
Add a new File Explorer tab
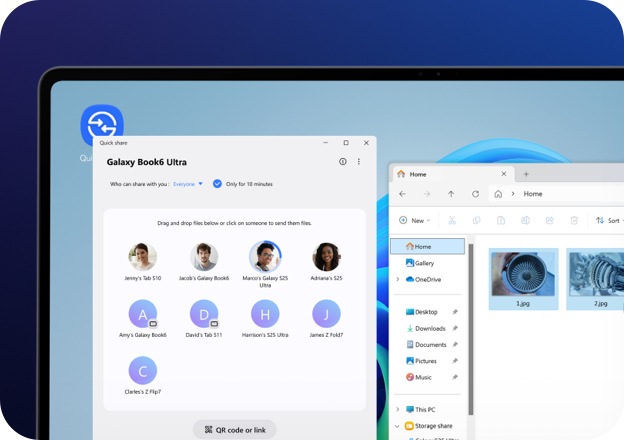526,174
